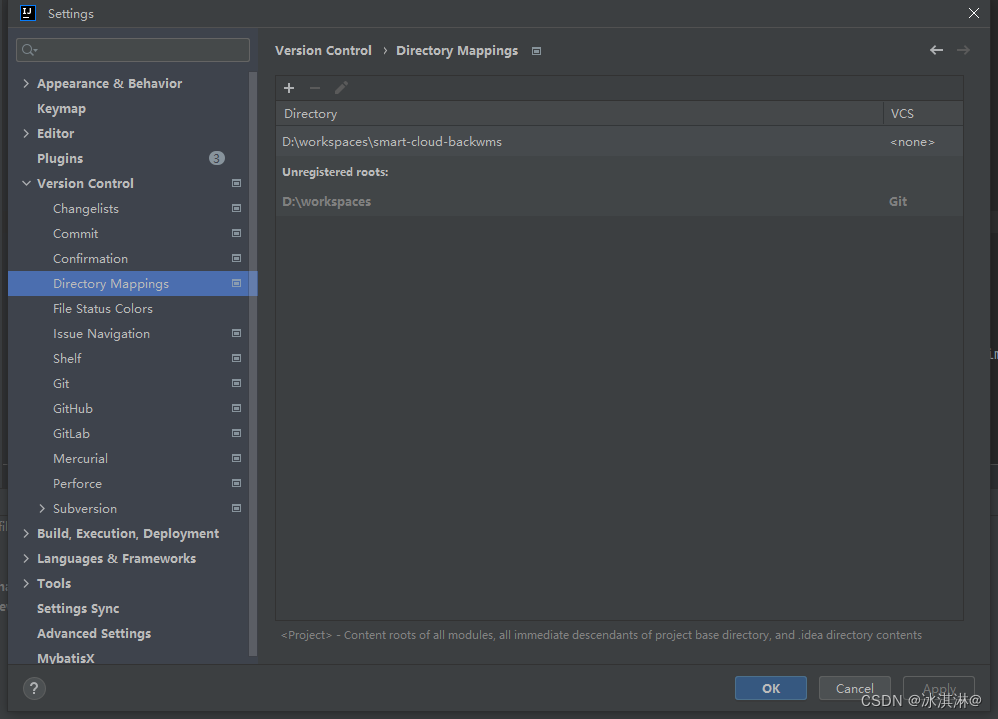Click the Directory column header
This screenshot has height=719, width=998.
tap(580, 113)
